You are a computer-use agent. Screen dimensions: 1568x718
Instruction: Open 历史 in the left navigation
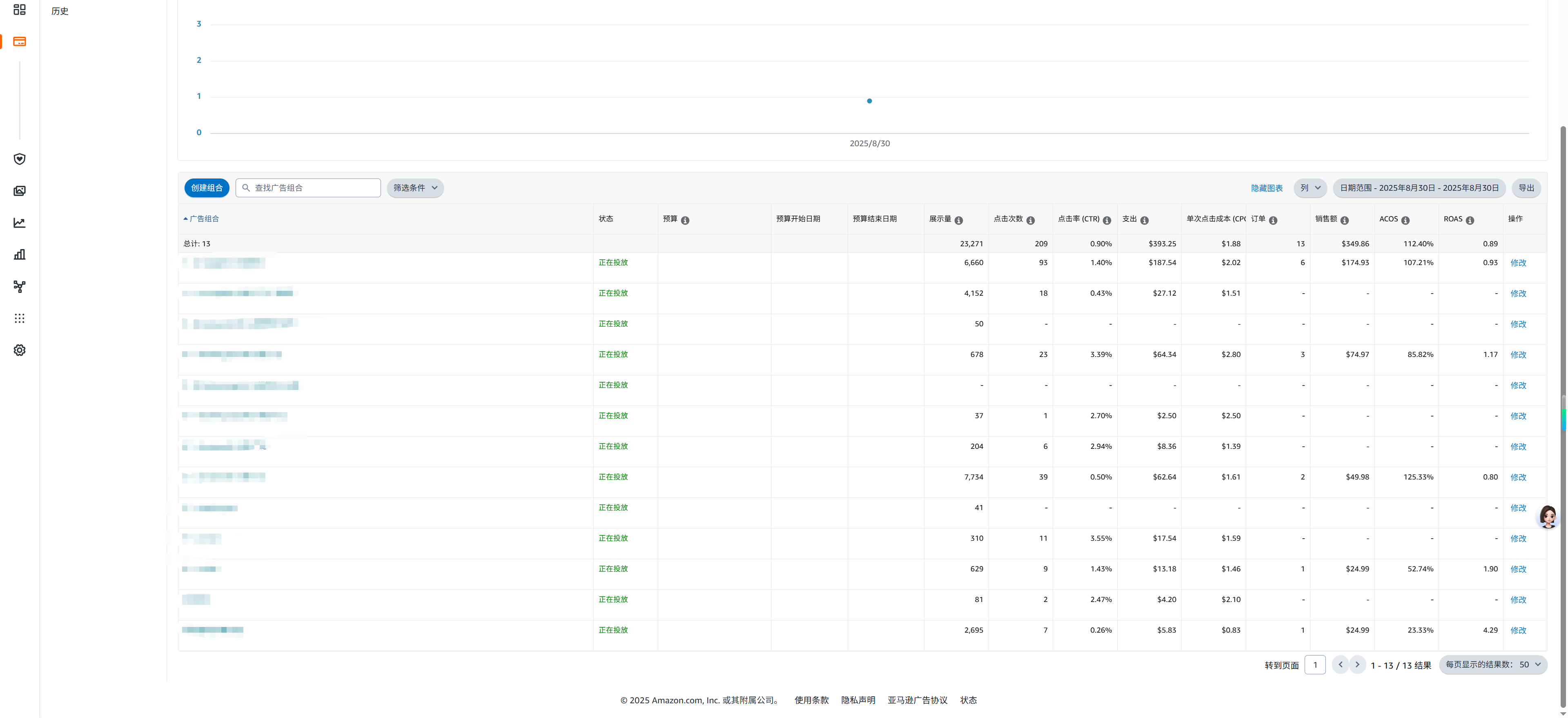pos(60,11)
